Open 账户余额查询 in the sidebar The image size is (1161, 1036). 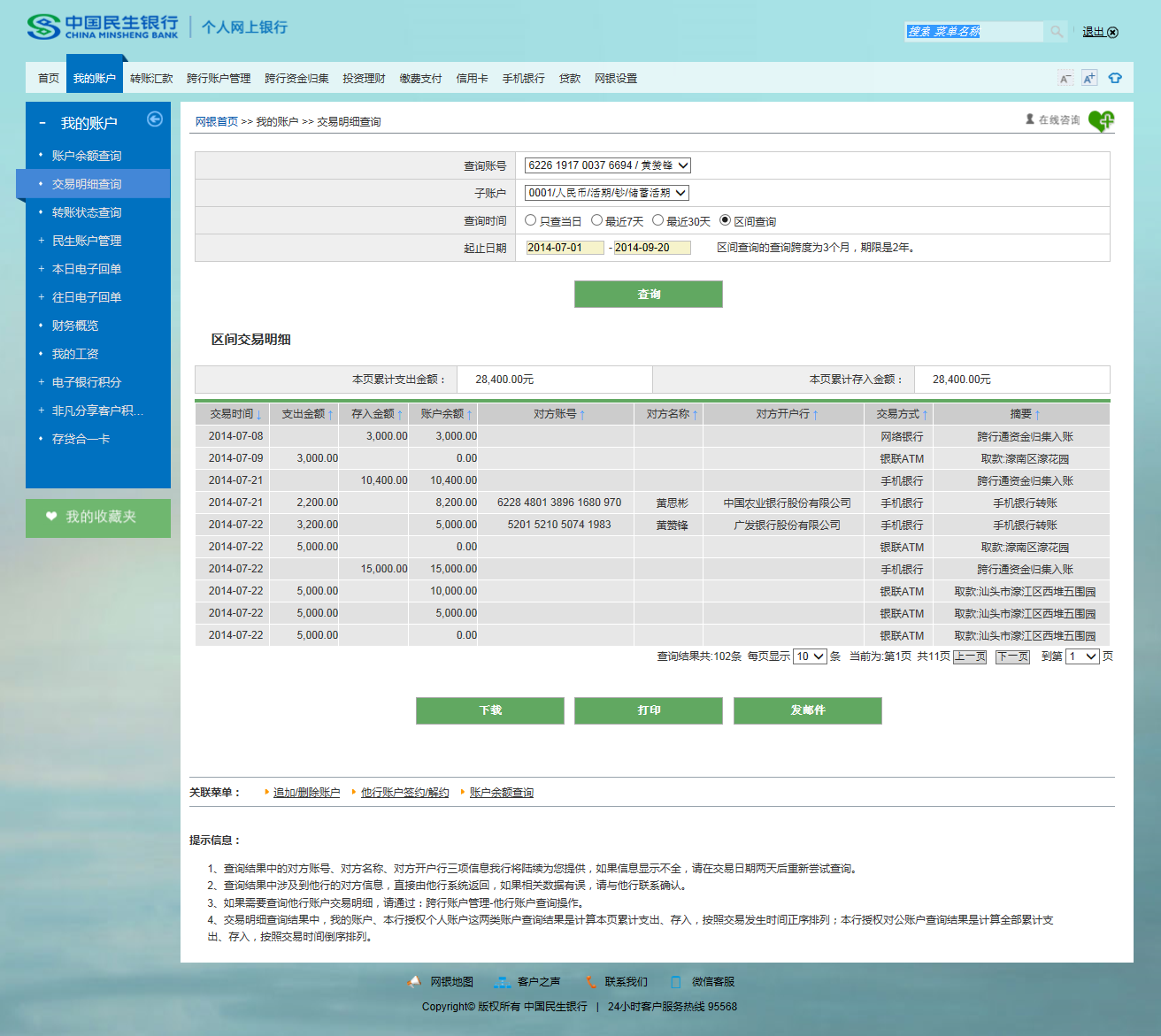[x=87, y=156]
